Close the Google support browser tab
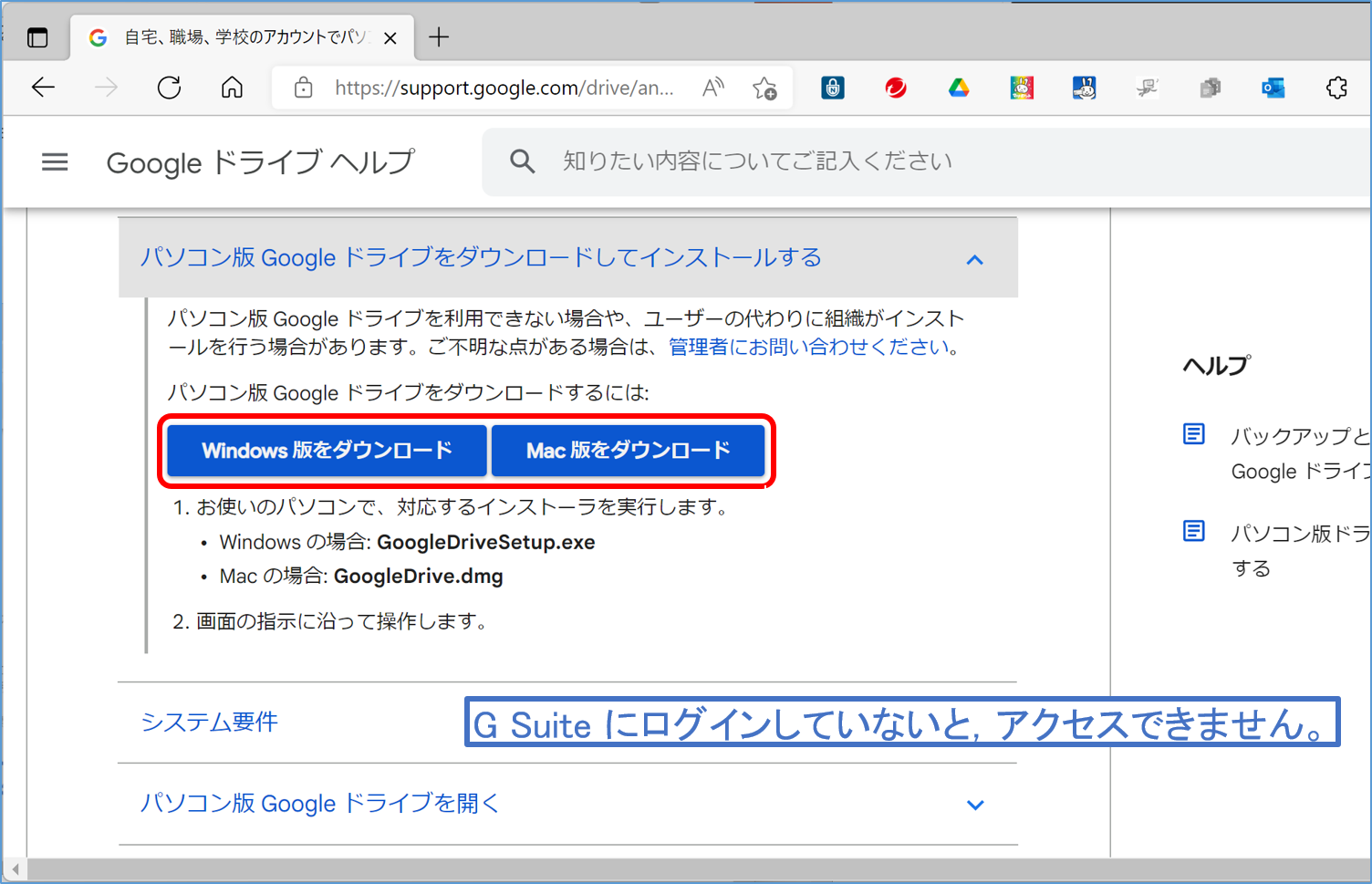Image resolution: width=1372 pixels, height=884 pixels. pos(390,37)
